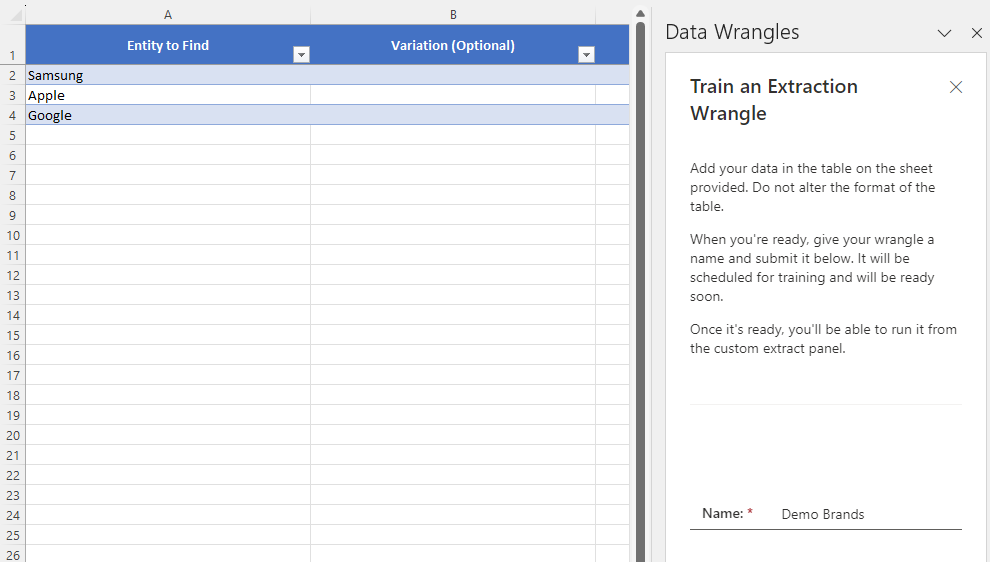Select the Entity to Find header cell
990x562 pixels.
click(x=168, y=45)
